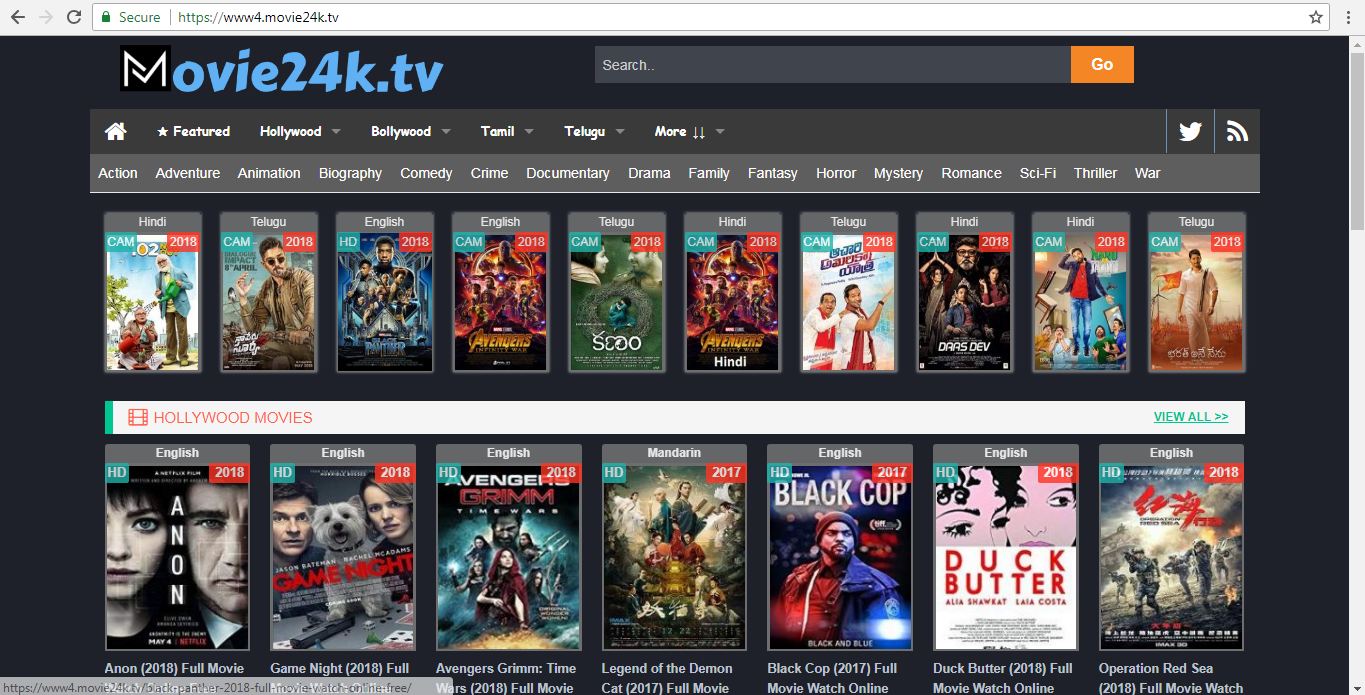Open the Avengers Infinity War Hindi poster
1365x695 pixels.
tap(733, 301)
